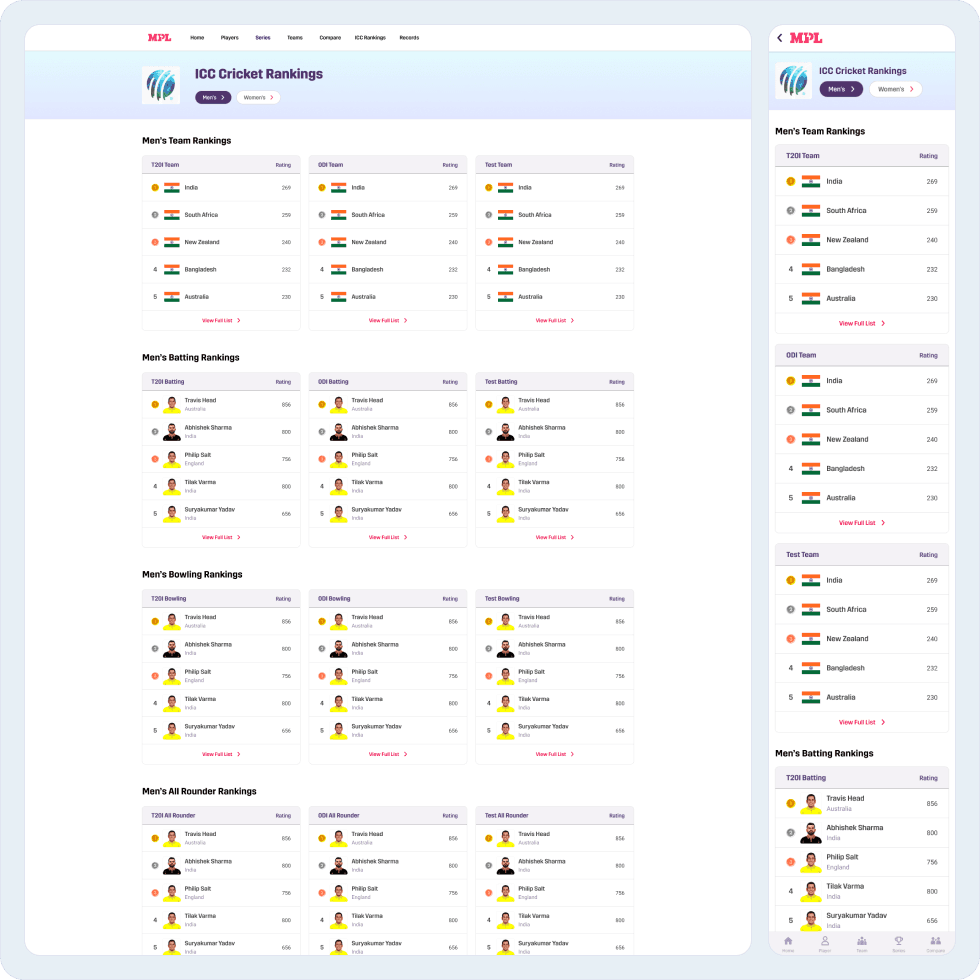Click gold rank medal in desktop T20I Team table
The image size is (980, 980).
tap(155, 188)
